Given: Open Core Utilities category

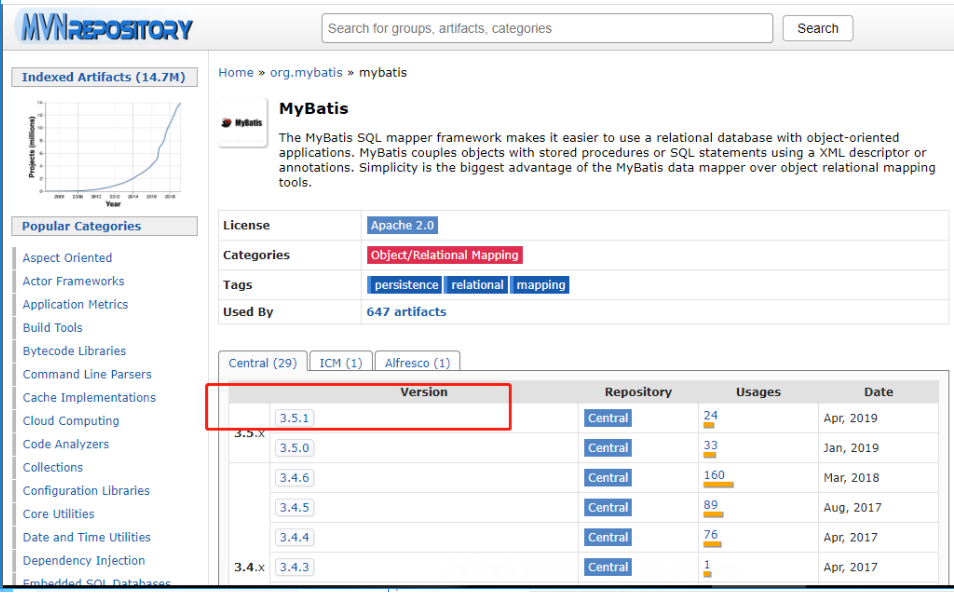Looking at the screenshot, I should 58,514.
